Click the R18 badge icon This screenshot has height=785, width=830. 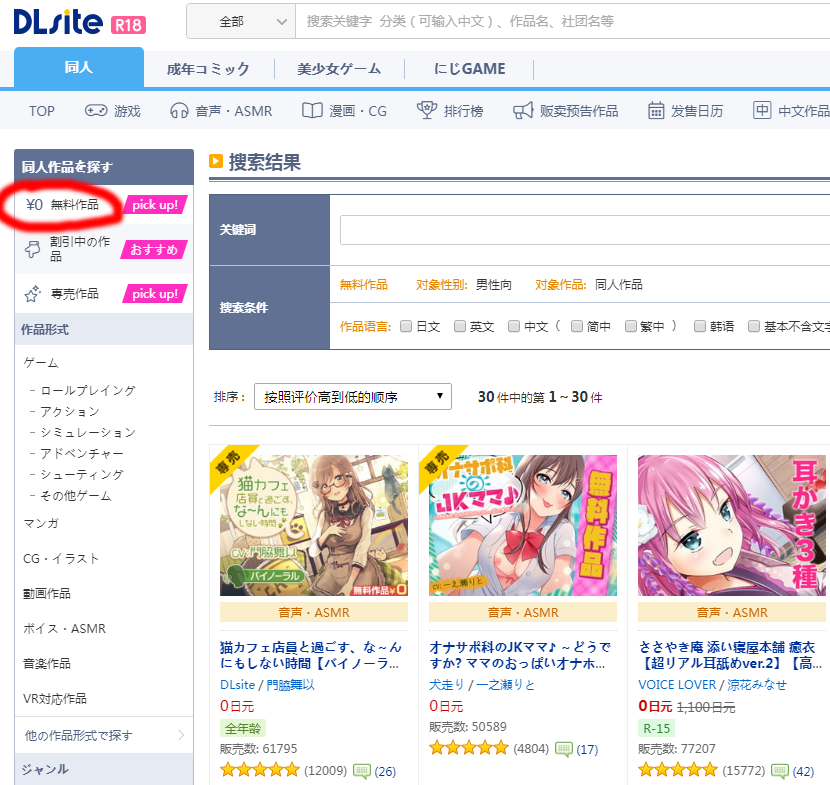[129, 24]
